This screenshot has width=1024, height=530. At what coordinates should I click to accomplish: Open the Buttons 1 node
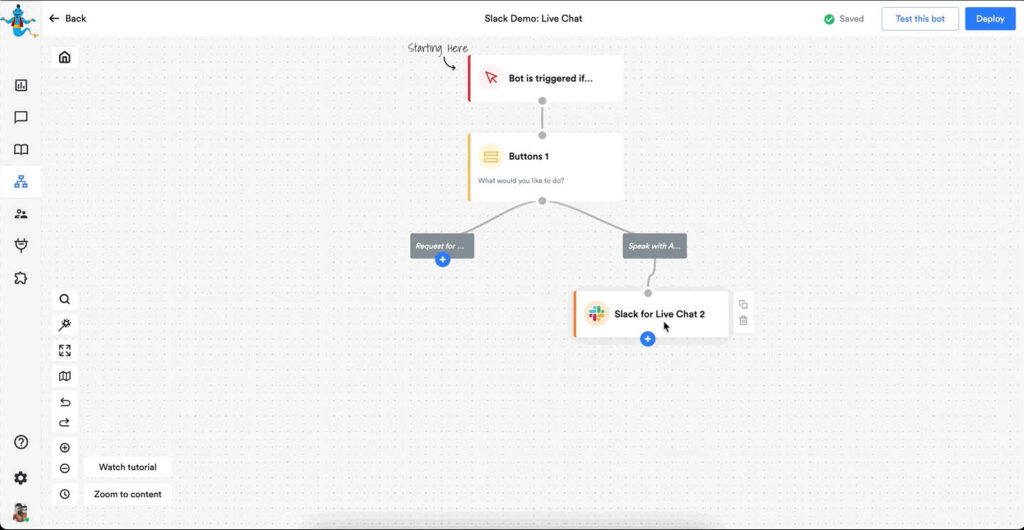coord(546,166)
